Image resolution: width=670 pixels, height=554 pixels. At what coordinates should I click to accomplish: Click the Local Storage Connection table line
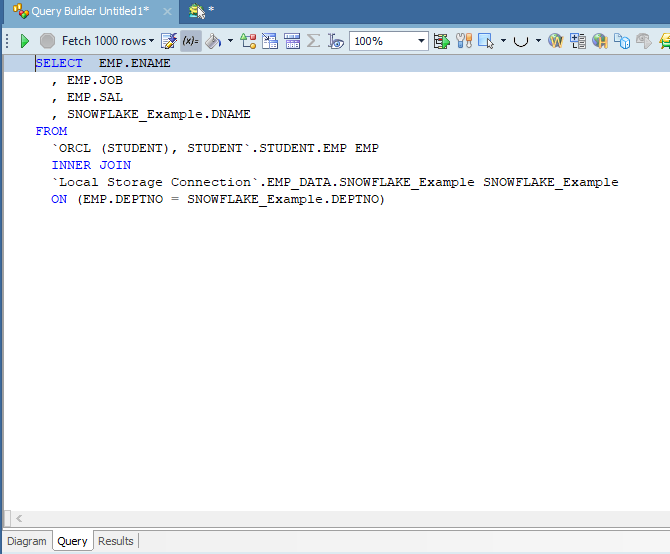[335, 182]
